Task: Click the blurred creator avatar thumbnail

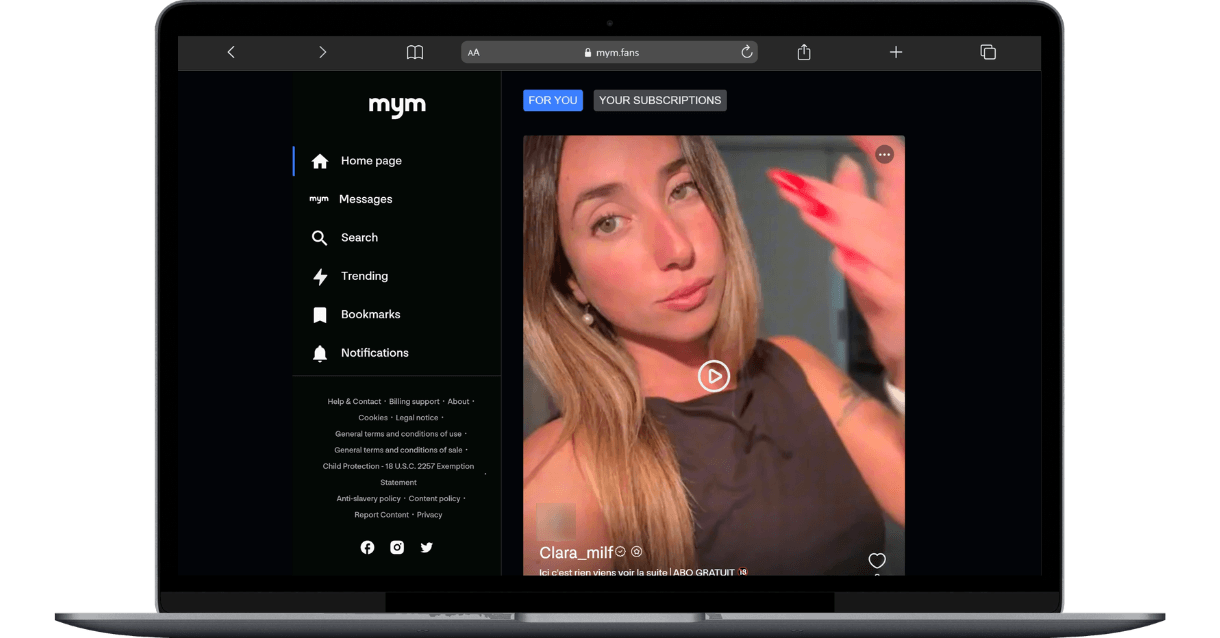Action: click(x=556, y=522)
